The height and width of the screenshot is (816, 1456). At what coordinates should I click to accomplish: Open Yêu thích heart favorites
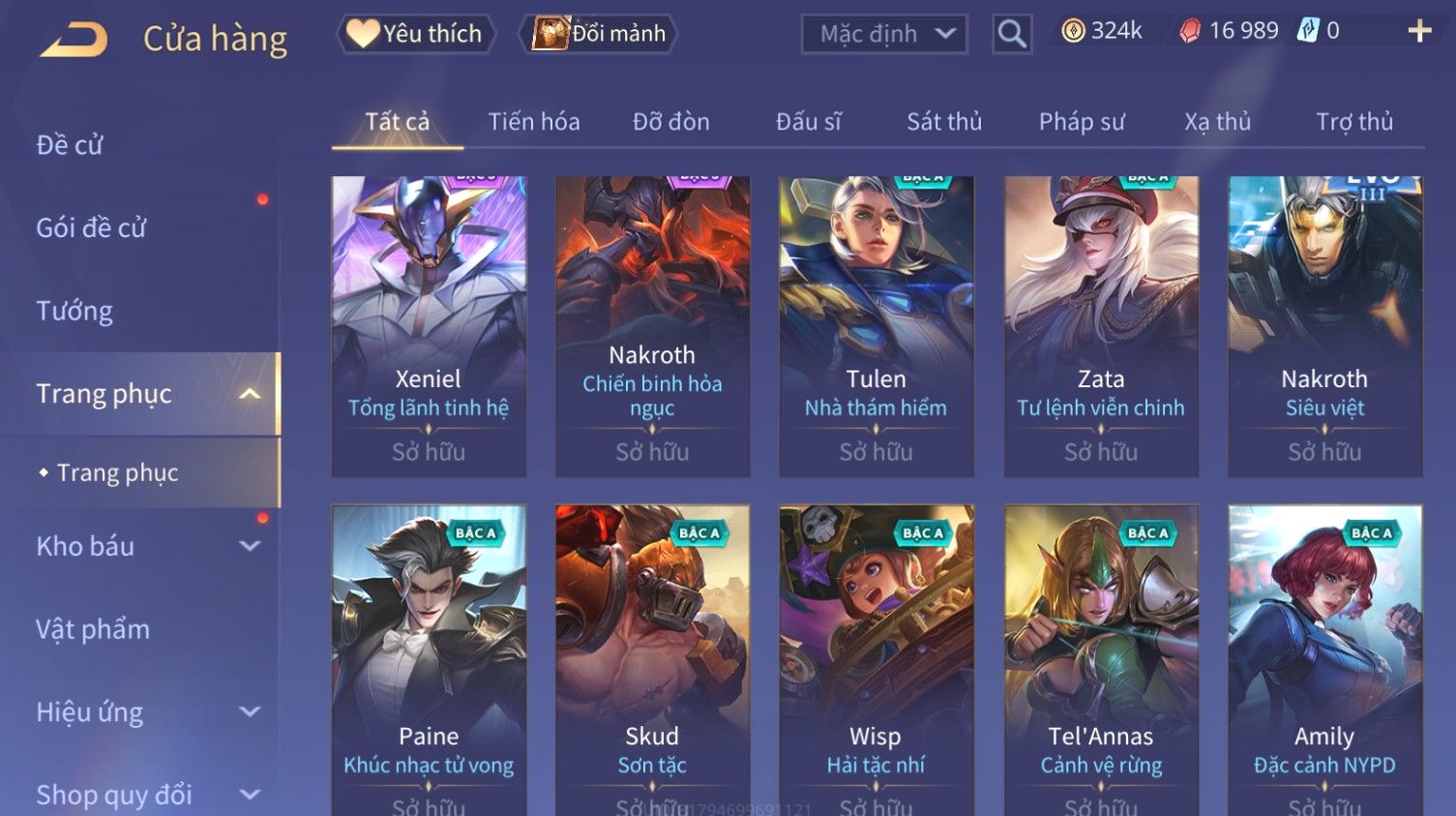click(416, 34)
